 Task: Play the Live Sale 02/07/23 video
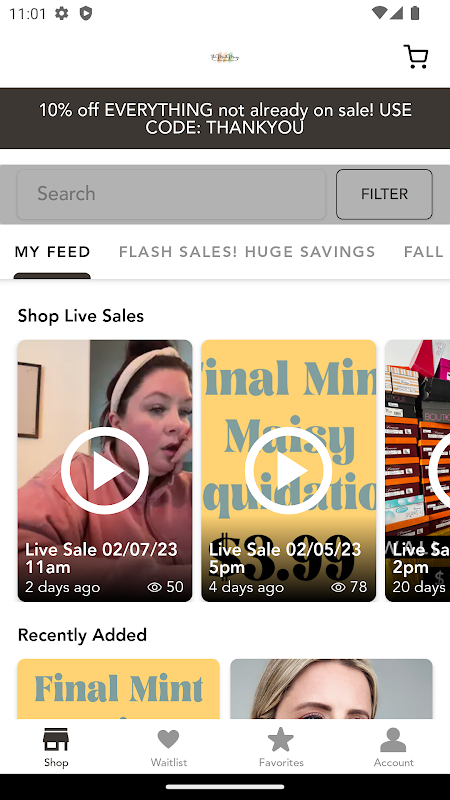coord(105,470)
